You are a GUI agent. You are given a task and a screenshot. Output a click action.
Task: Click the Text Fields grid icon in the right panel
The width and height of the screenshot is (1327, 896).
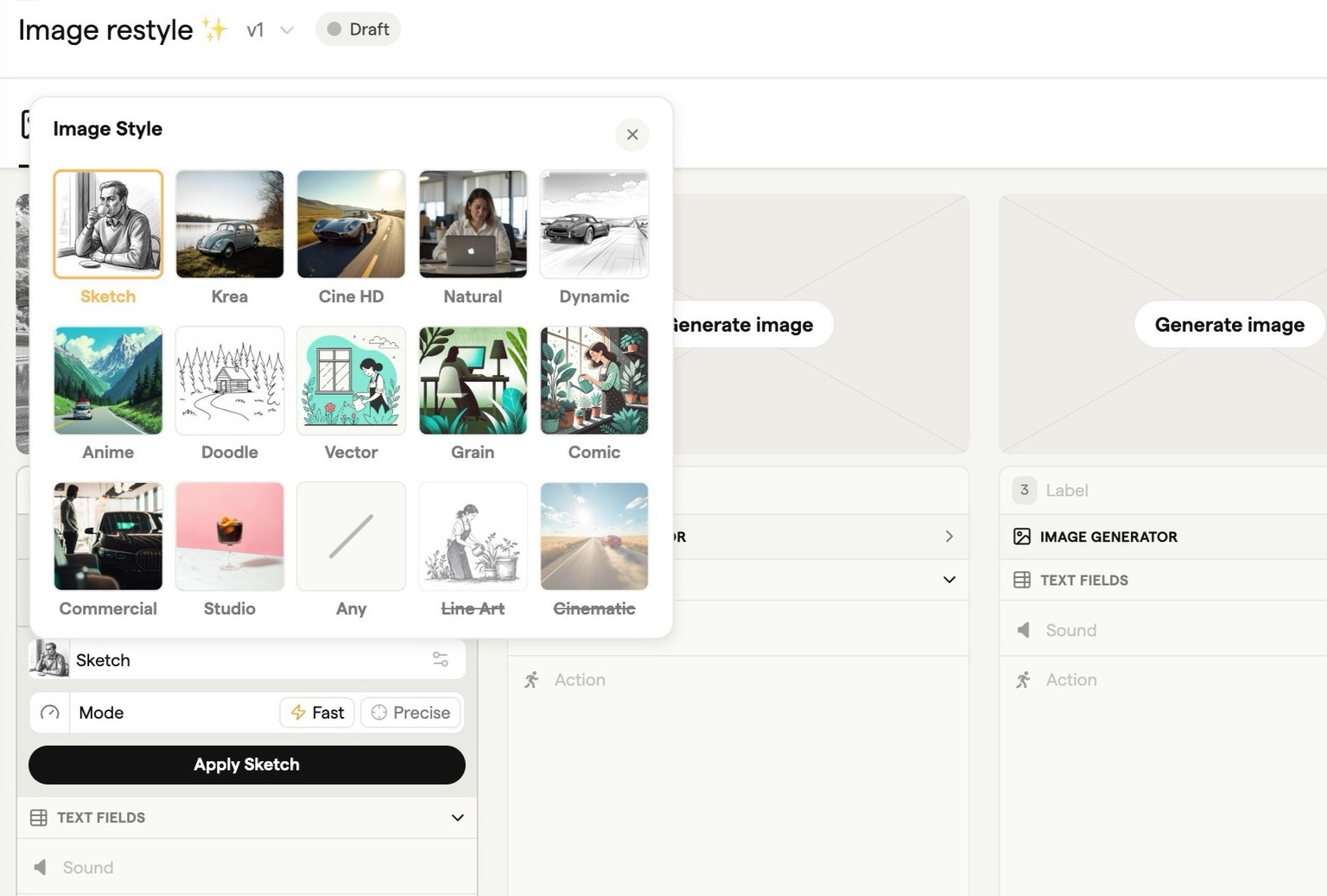pyautogui.click(x=1022, y=580)
